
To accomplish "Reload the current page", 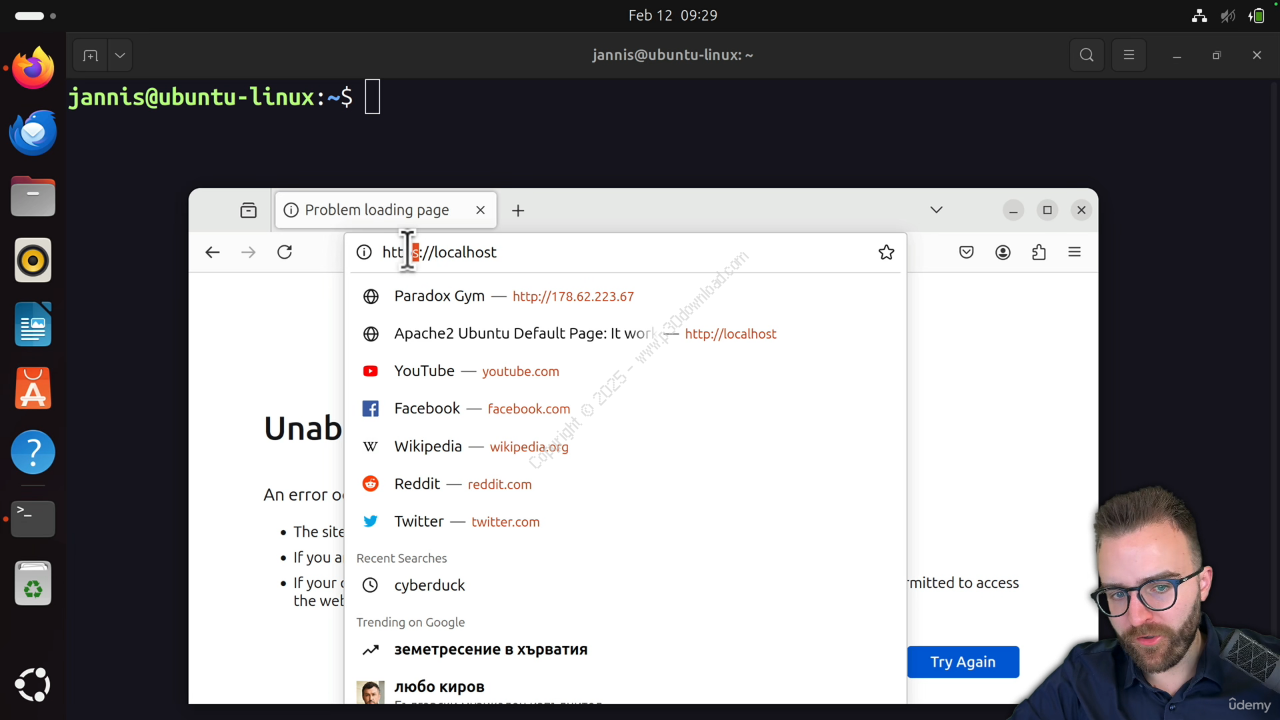I will pos(285,252).
